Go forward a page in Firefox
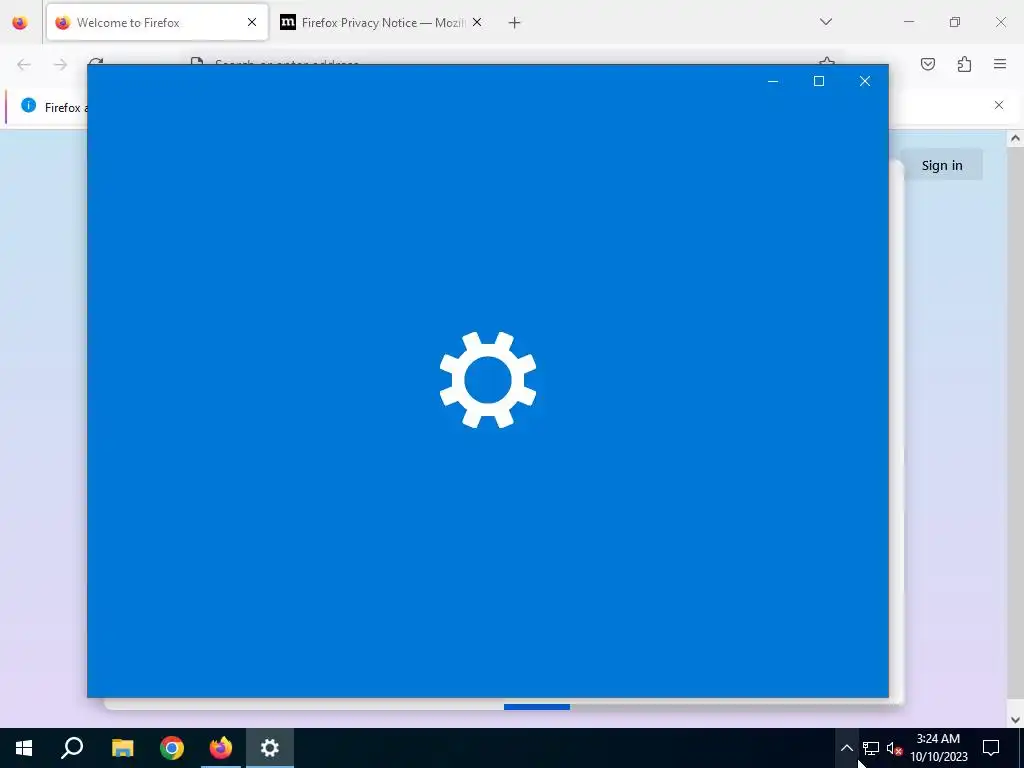The height and width of the screenshot is (768, 1024). point(60,64)
